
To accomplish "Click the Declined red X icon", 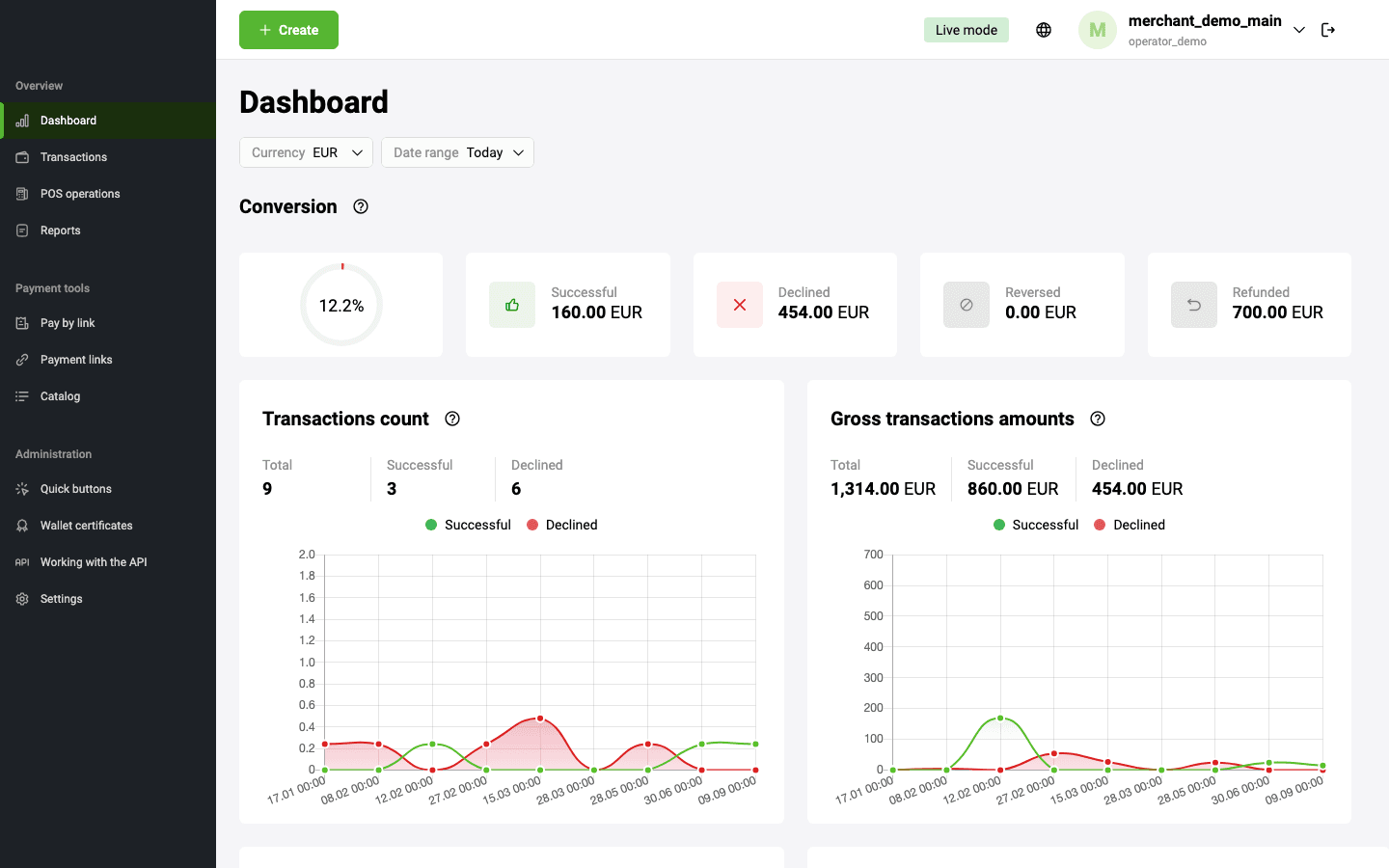I will tap(740, 305).
